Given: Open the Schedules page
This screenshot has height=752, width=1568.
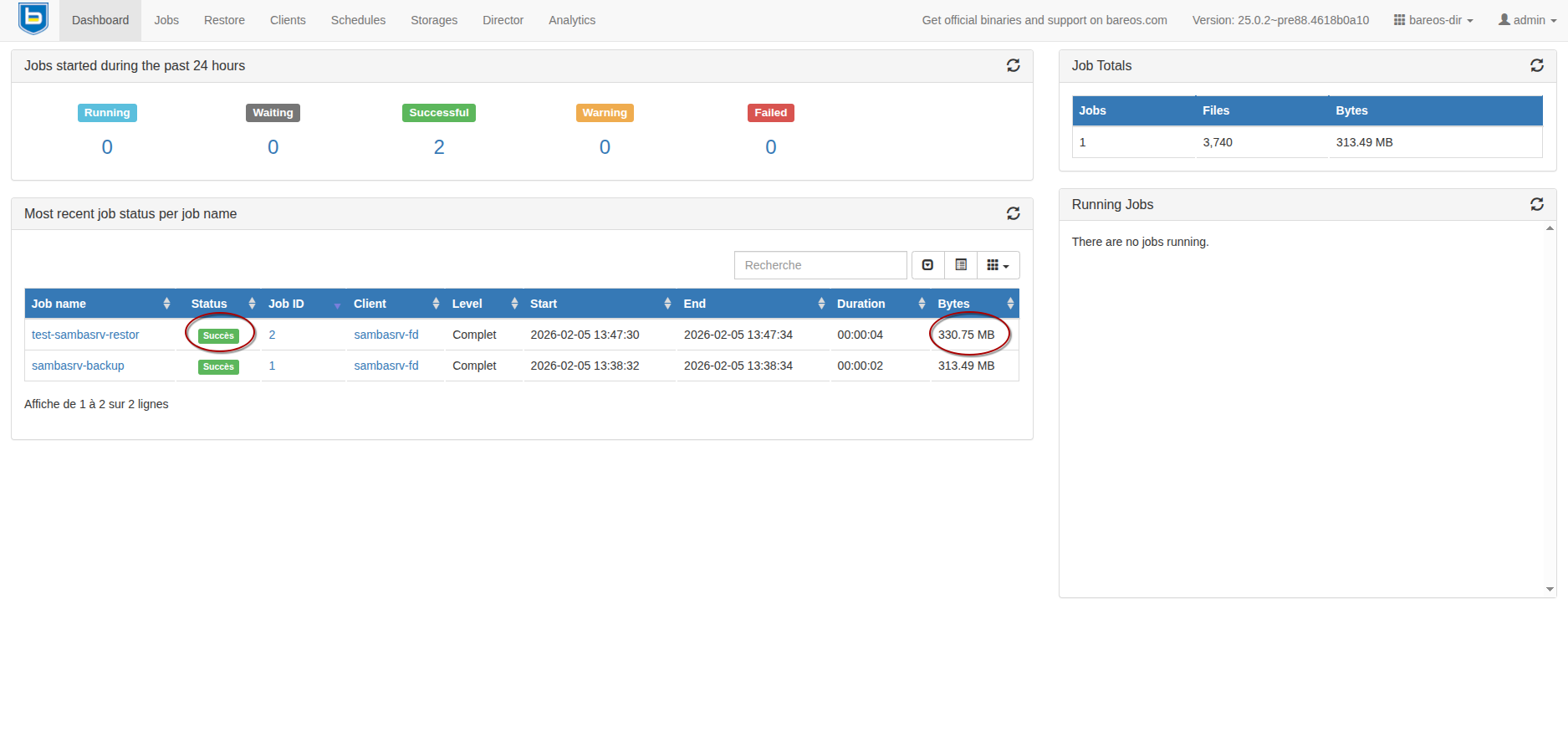Looking at the screenshot, I should tap(358, 20).
